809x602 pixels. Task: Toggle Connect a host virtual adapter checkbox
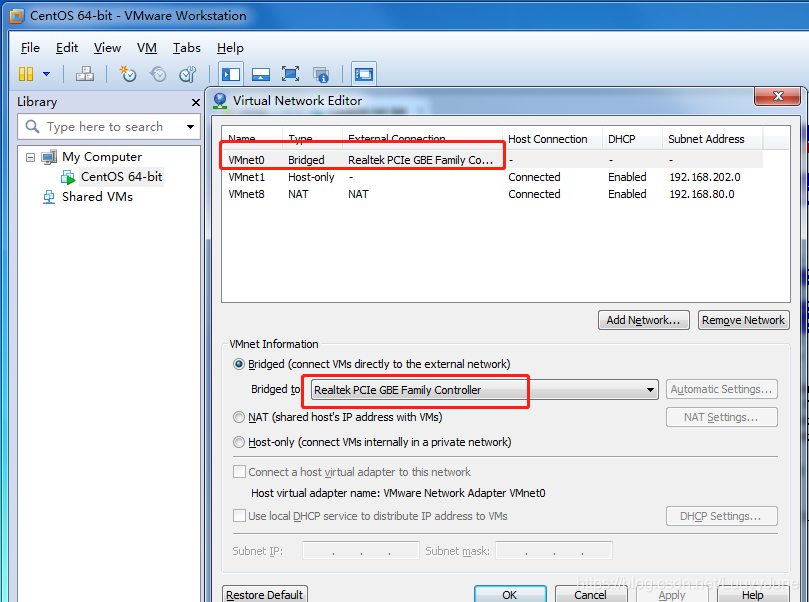[x=239, y=472]
